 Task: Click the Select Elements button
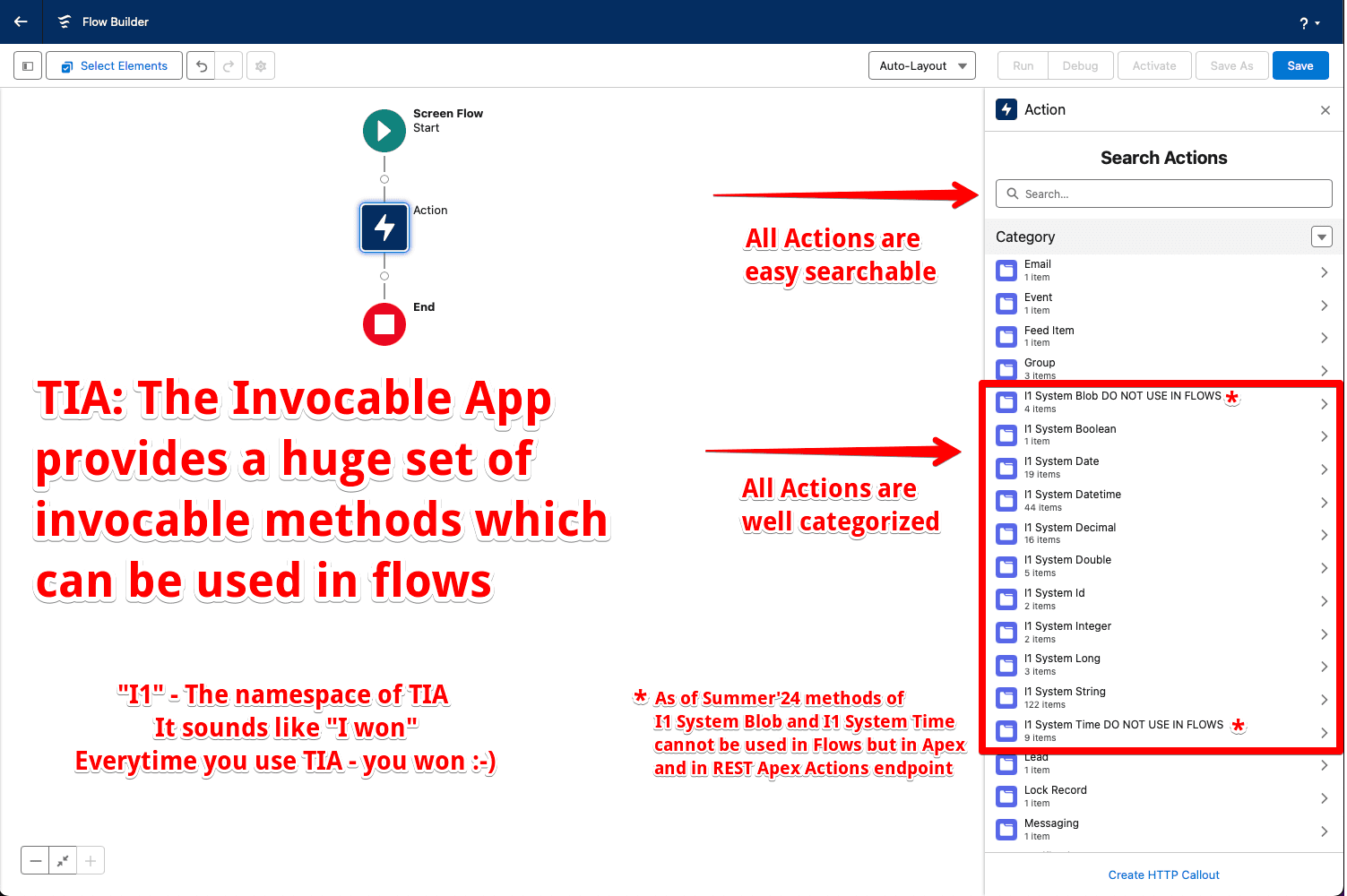114,65
